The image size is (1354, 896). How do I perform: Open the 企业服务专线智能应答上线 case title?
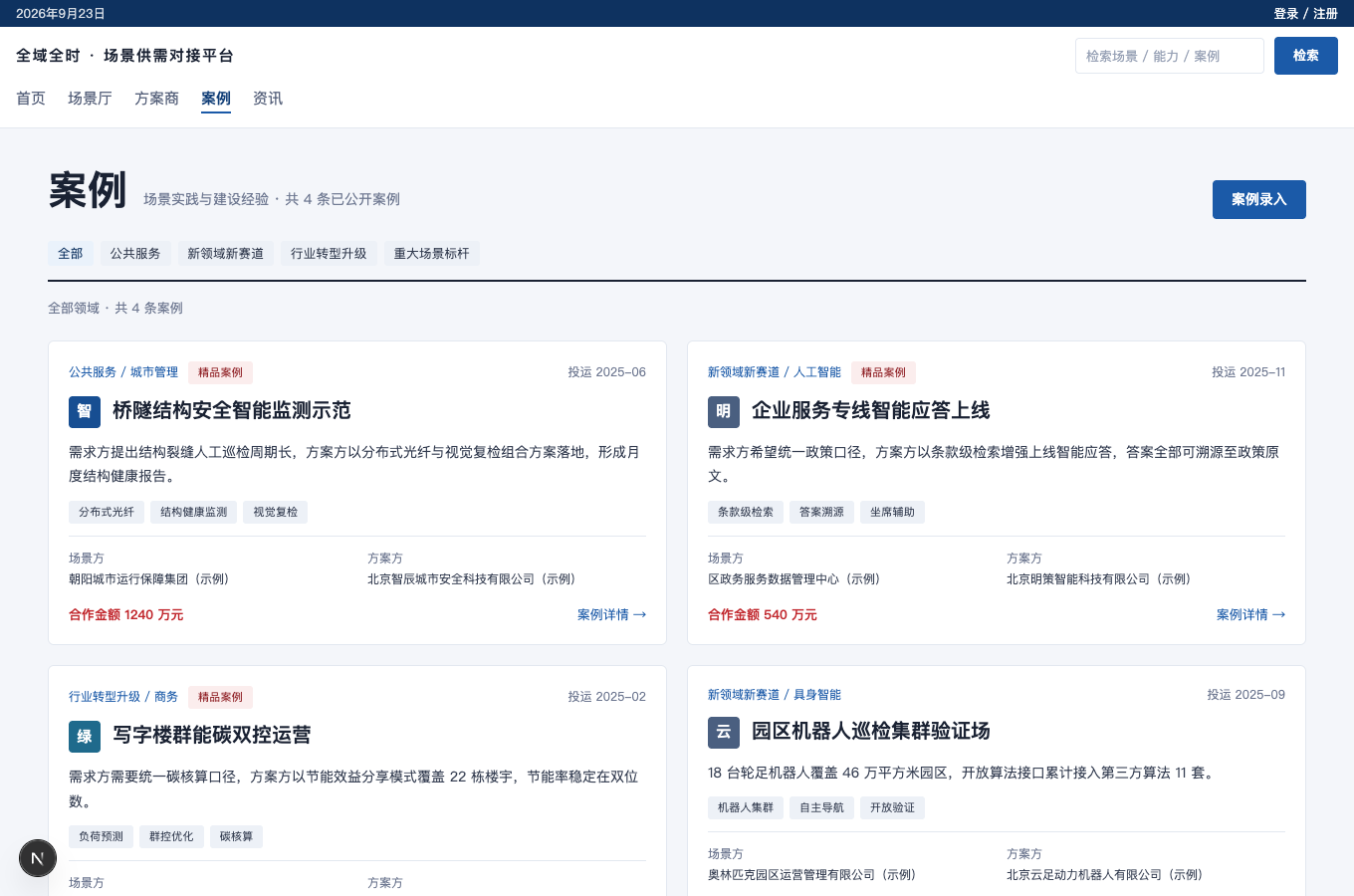pos(871,411)
